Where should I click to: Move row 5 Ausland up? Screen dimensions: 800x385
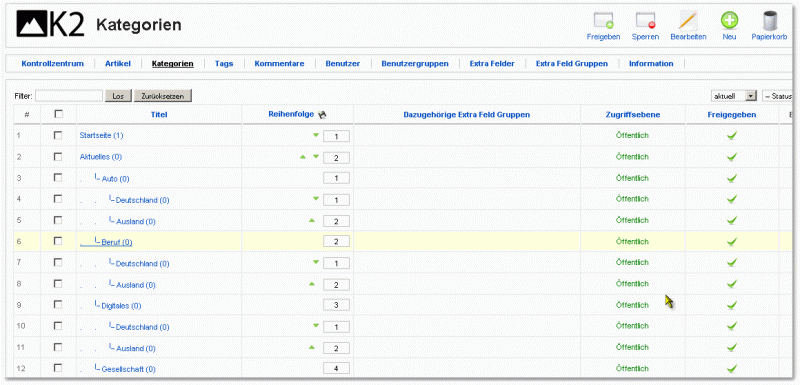pyautogui.click(x=312, y=220)
